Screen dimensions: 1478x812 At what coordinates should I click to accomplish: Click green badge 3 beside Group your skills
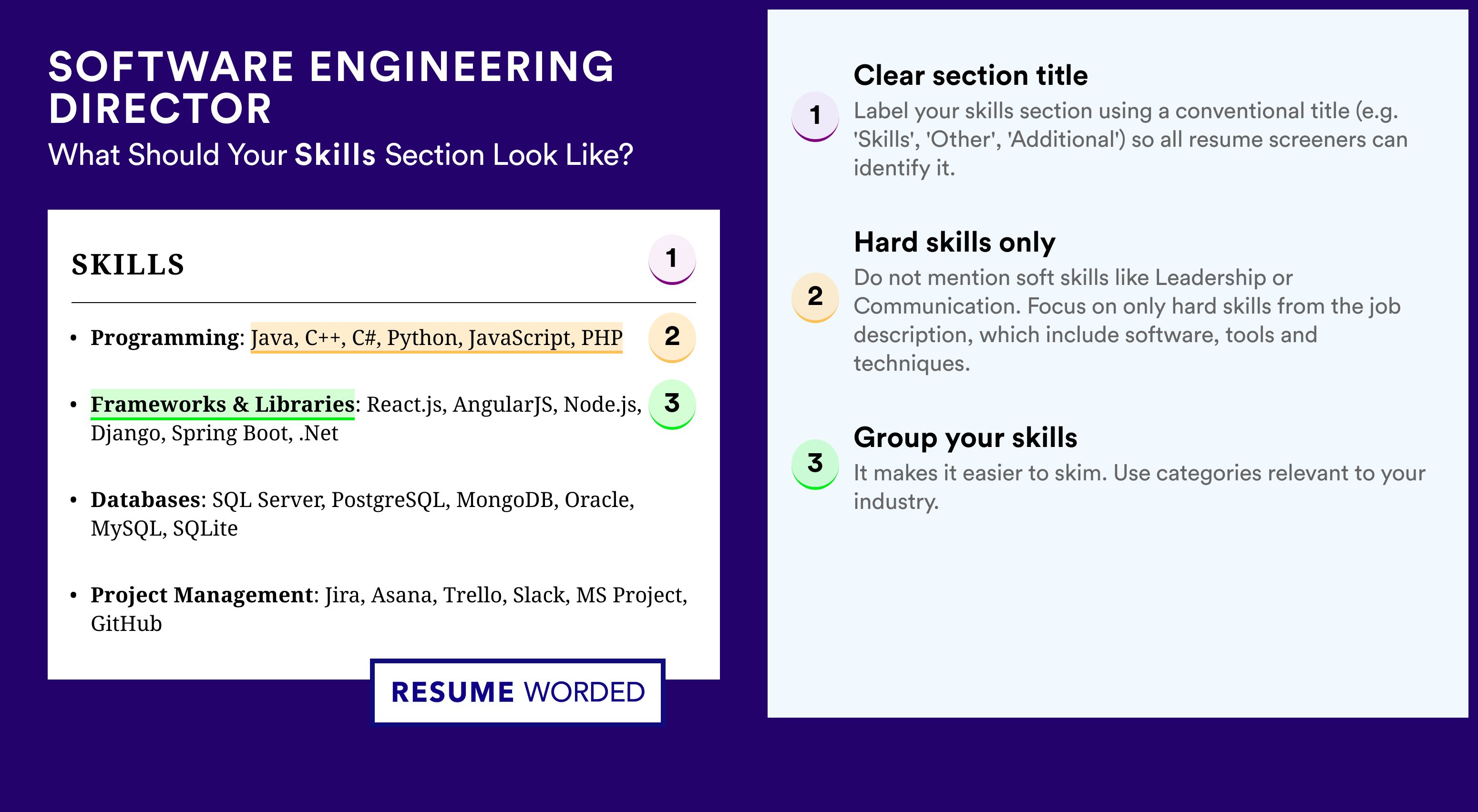click(x=815, y=464)
